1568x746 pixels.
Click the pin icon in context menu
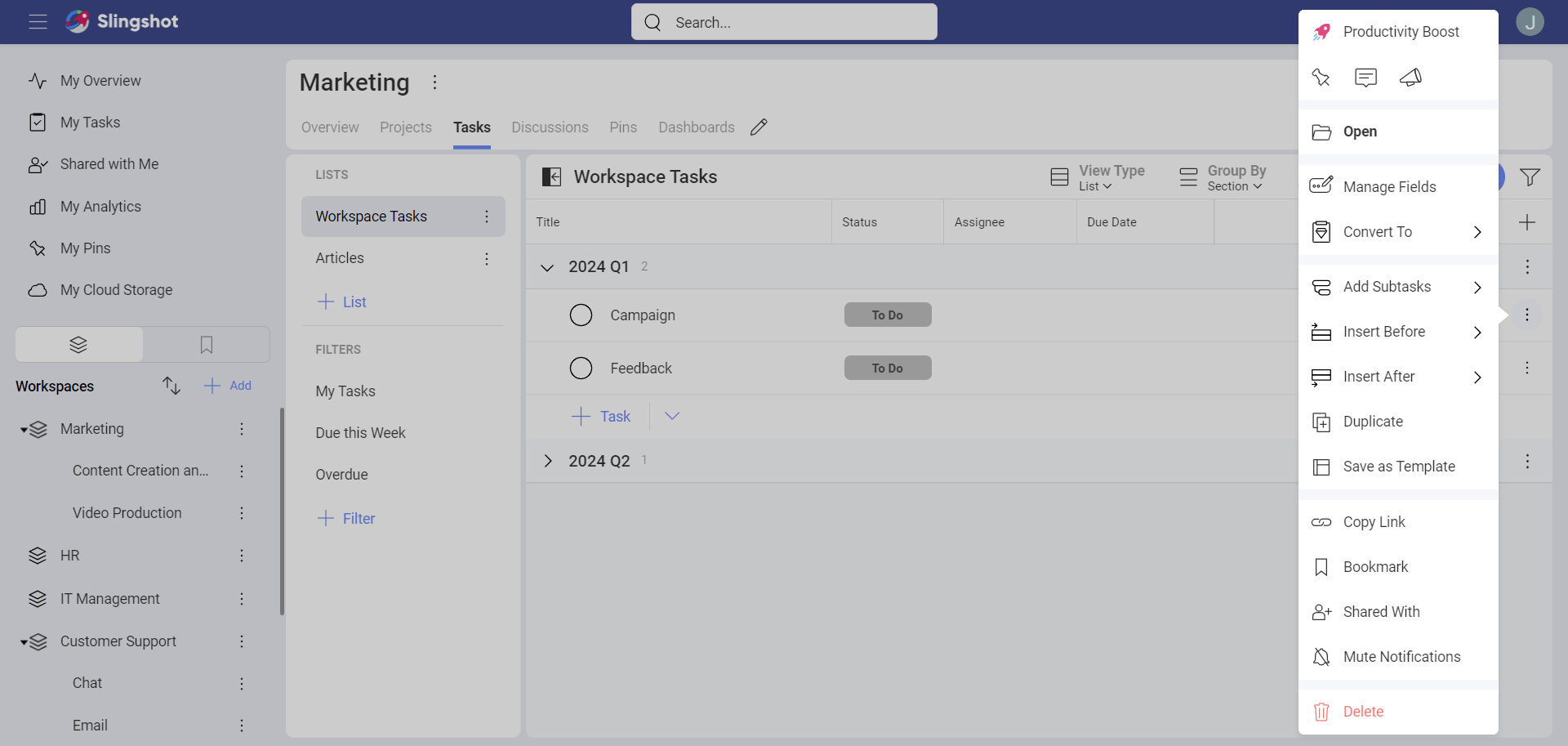[1321, 78]
